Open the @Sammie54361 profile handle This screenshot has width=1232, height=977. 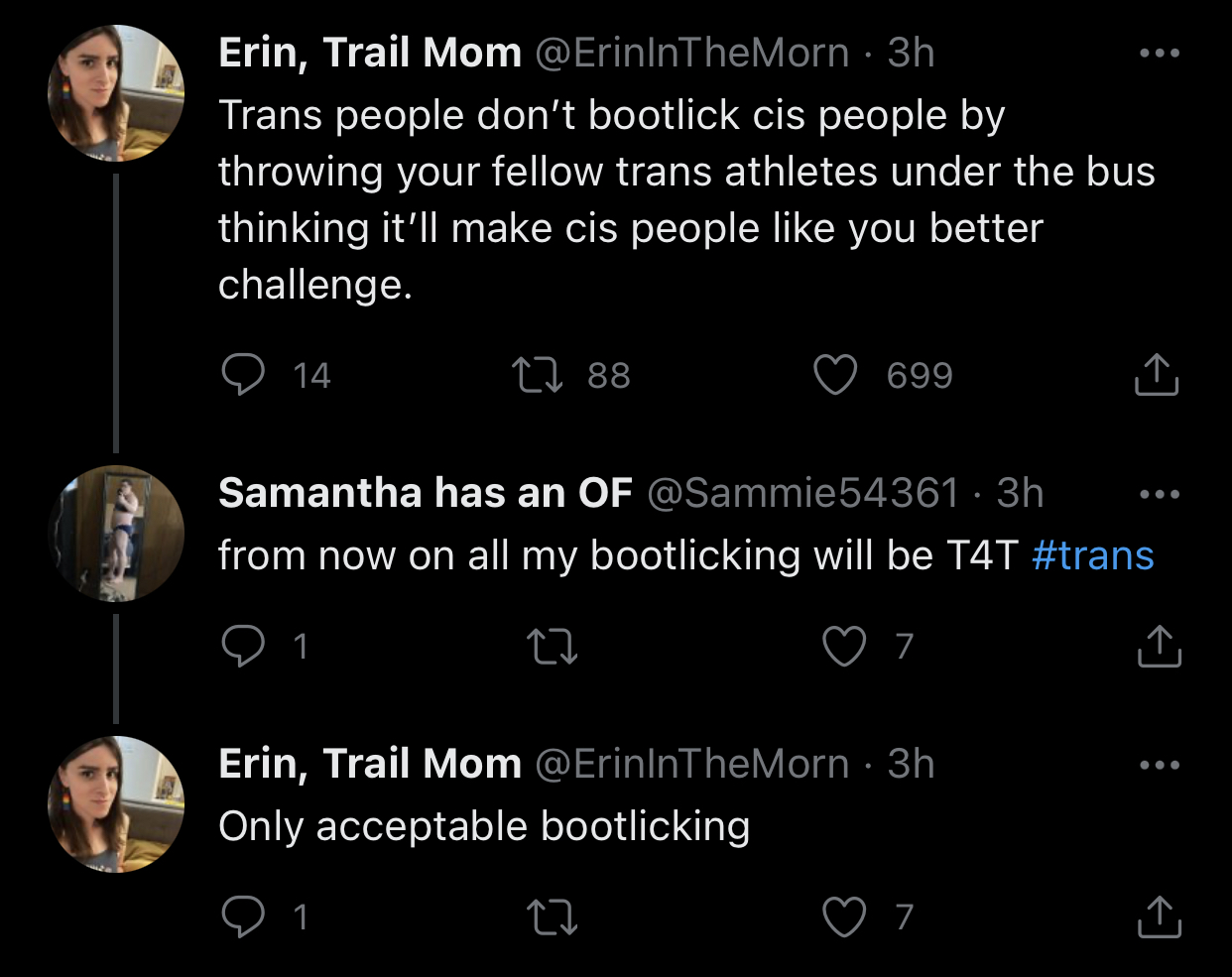tap(803, 493)
